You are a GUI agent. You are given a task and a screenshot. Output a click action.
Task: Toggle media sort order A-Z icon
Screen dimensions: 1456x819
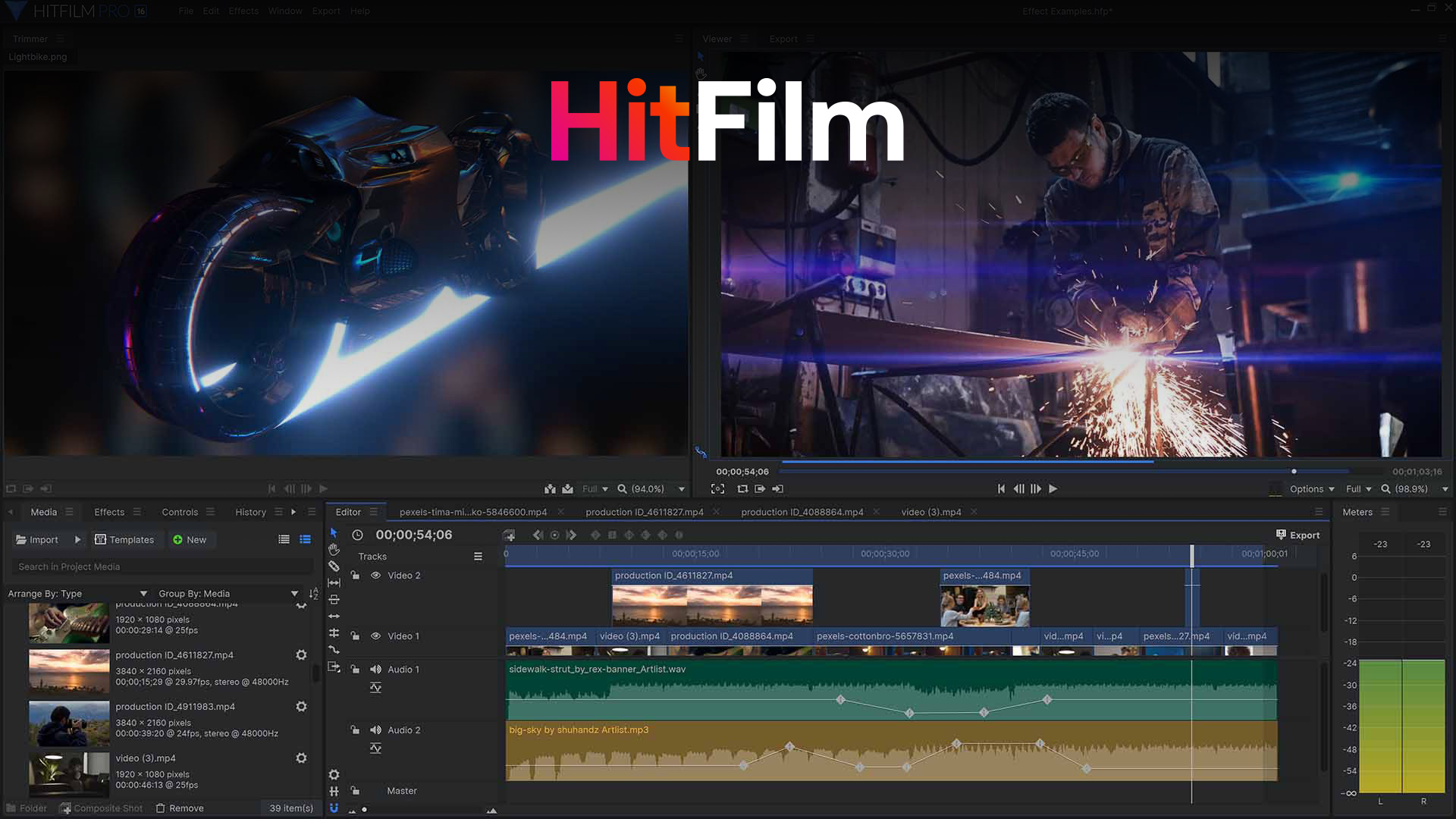click(x=314, y=594)
